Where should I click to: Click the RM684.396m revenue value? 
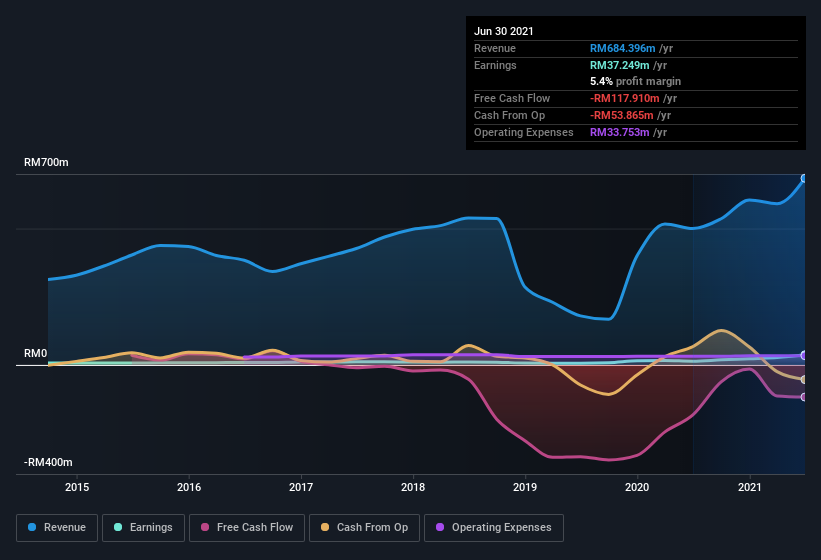tap(623, 48)
